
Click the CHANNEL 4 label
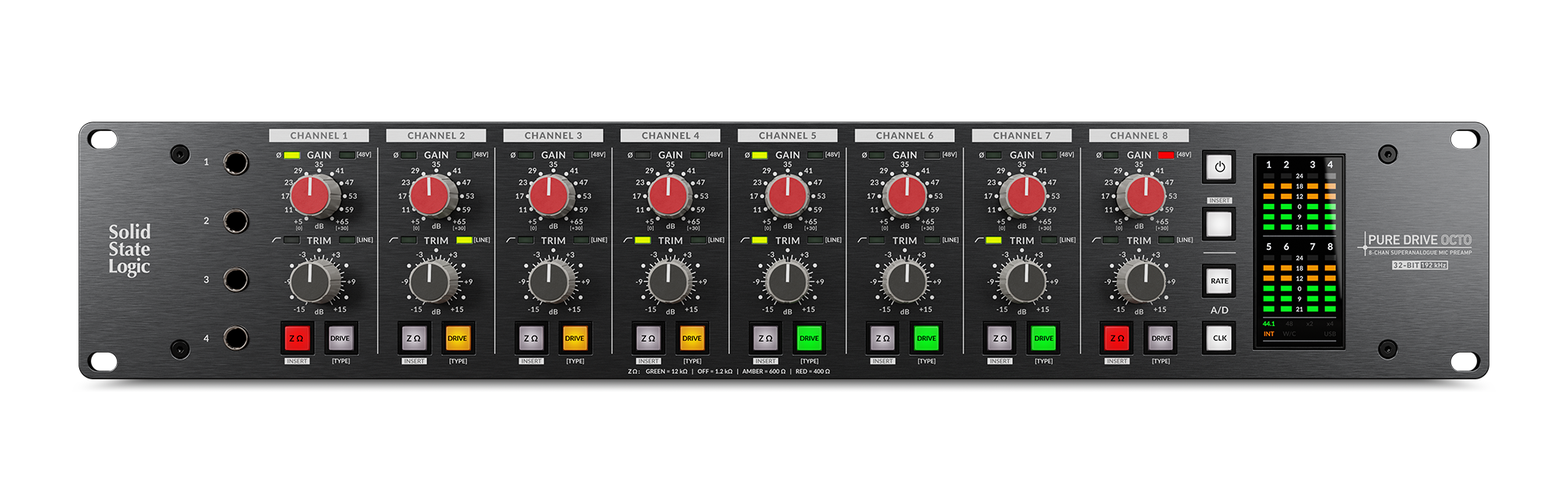click(x=670, y=136)
